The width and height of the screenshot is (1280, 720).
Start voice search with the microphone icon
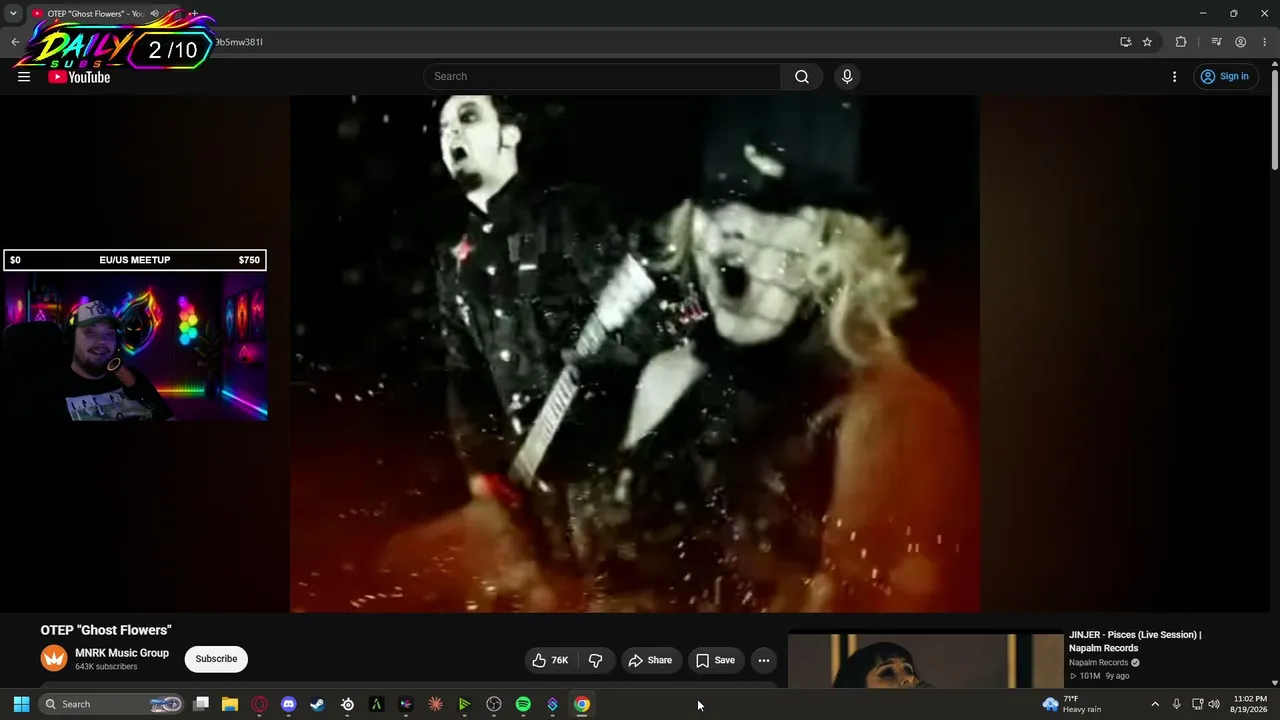[847, 77]
